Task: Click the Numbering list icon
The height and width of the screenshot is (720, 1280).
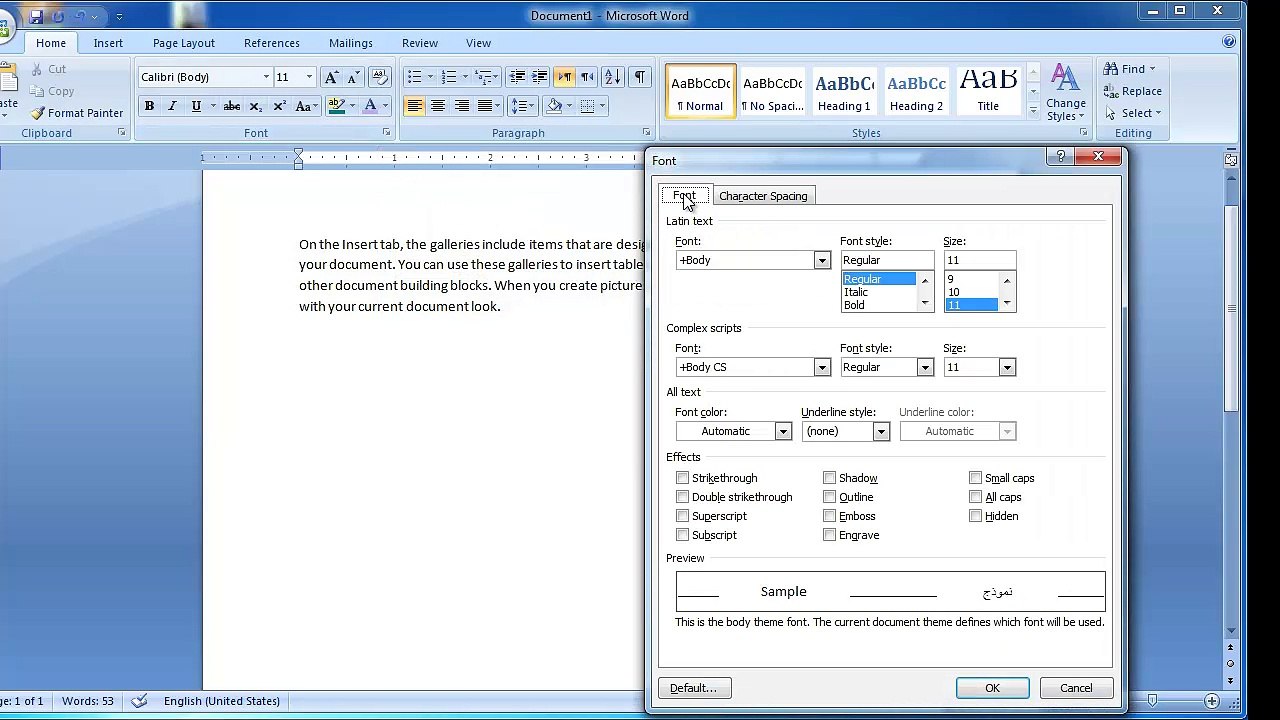Action: [x=449, y=77]
